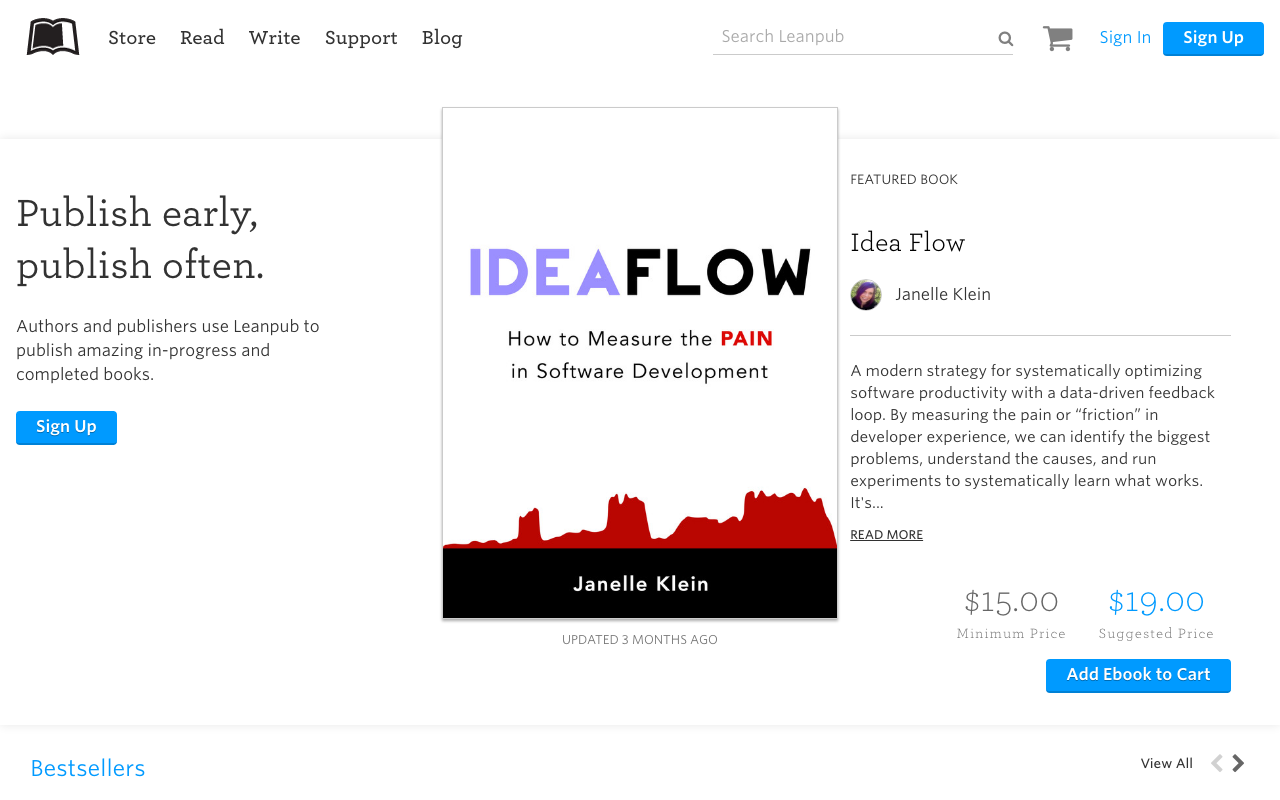Image resolution: width=1280 pixels, height=800 pixels.
Task: Select the Sign In link
Action: pyautogui.click(x=1125, y=38)
